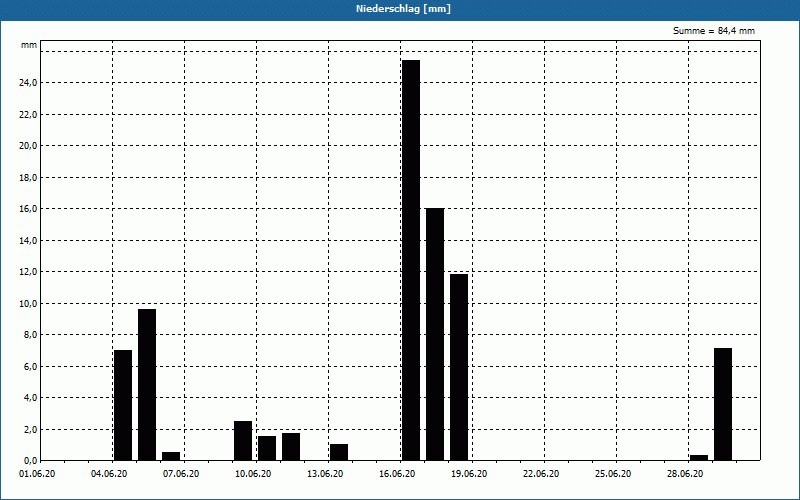Click the 1,5 mm bar starting at 10.06.20

click(x=267, y=448)
